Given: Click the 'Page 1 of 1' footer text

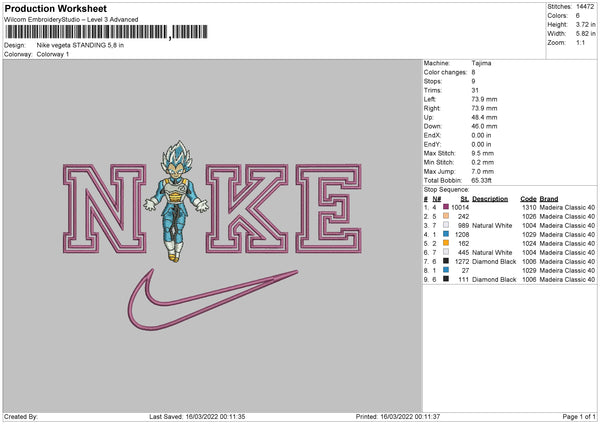Looking at the screenshot, I should click(x=579, y=416).
